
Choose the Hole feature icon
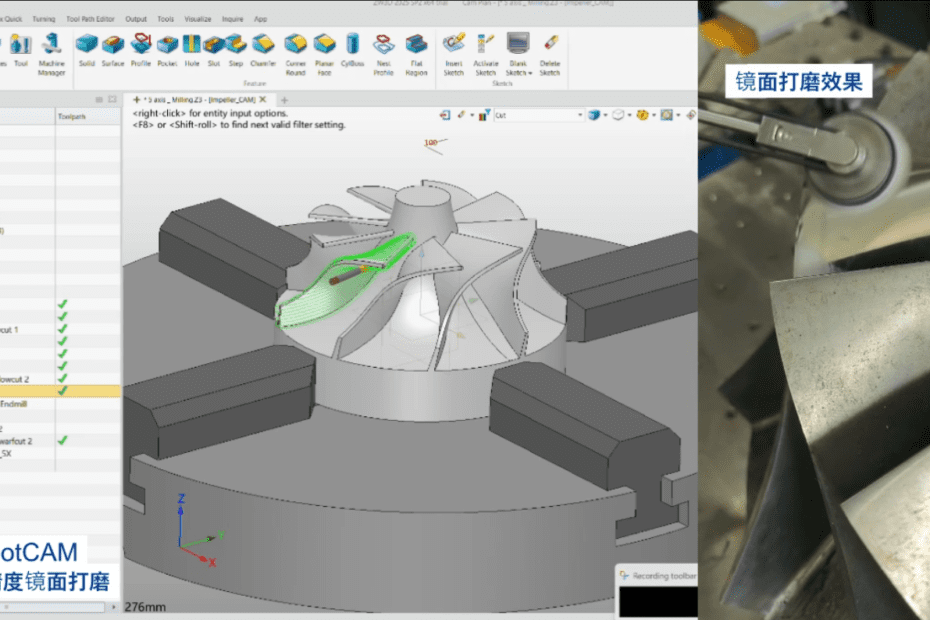coord(191,45)
